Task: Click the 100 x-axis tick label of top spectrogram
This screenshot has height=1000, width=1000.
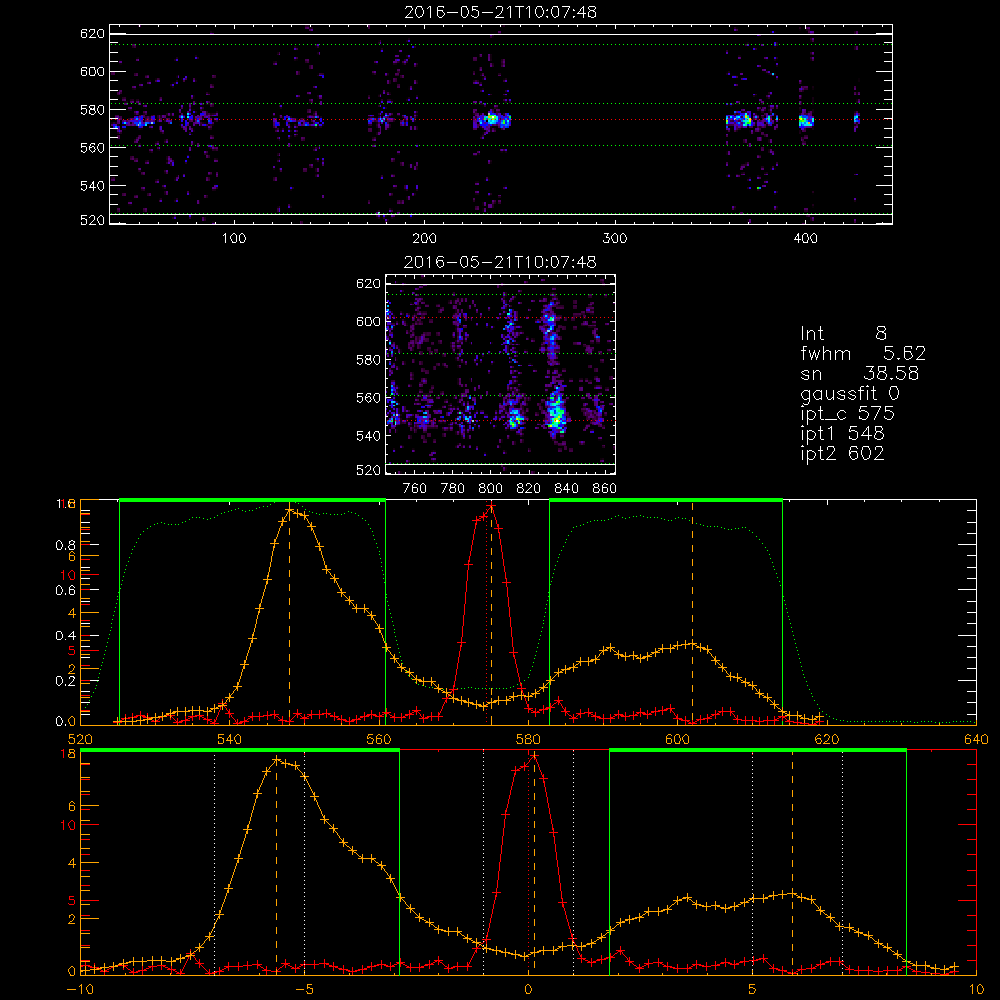Action: [234, 239]
